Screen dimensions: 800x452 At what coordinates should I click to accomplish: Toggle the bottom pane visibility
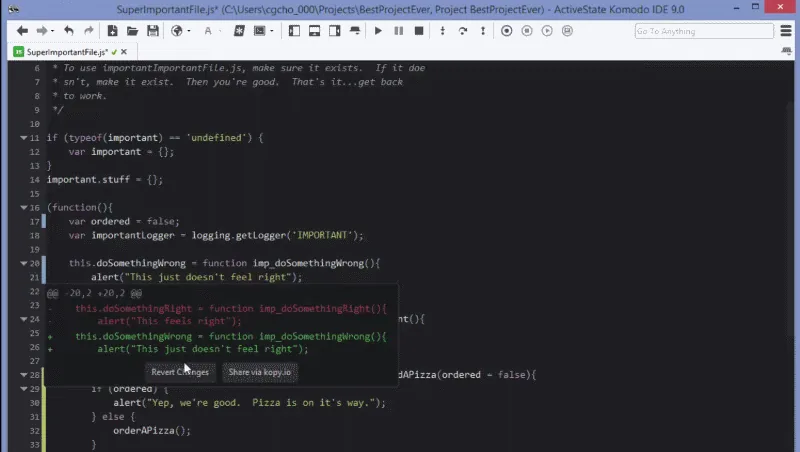314,31
